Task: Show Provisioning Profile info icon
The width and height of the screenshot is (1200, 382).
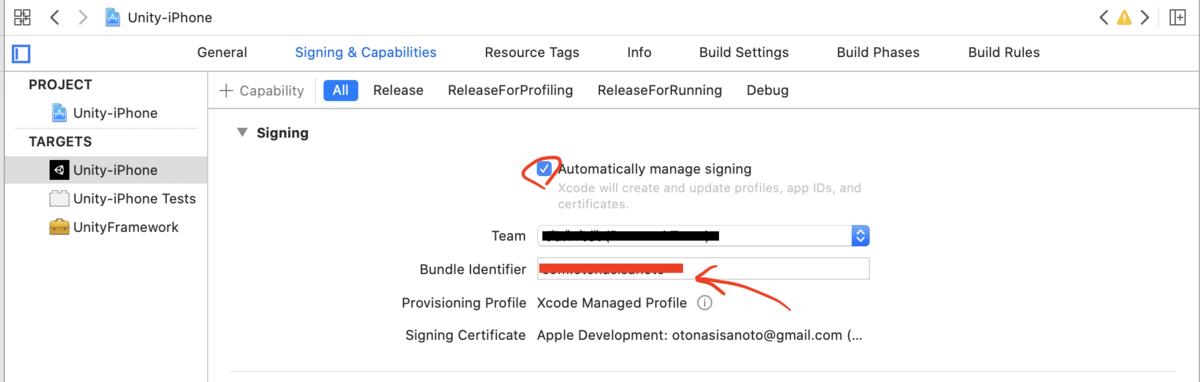Action: (704, 302)
